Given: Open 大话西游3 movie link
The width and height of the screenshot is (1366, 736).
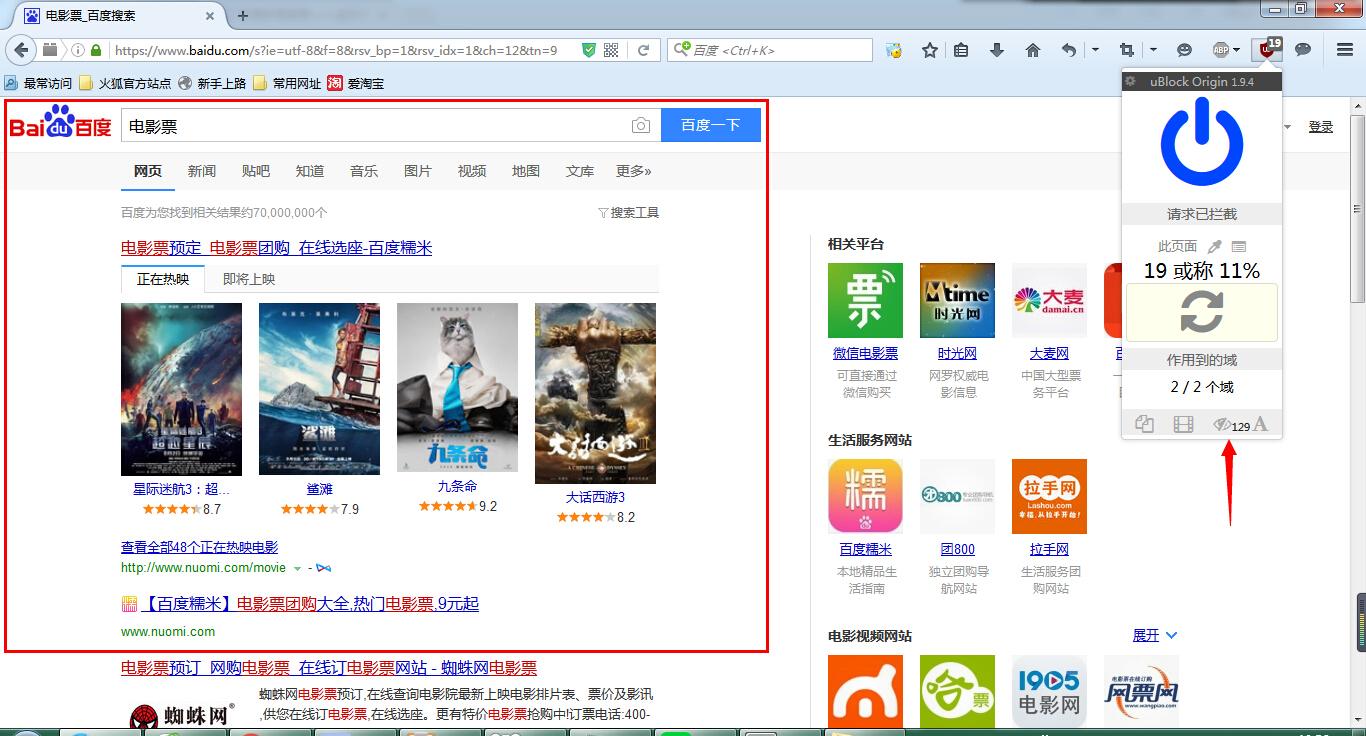Looking at the screenshot, I should tap(595, 497).
